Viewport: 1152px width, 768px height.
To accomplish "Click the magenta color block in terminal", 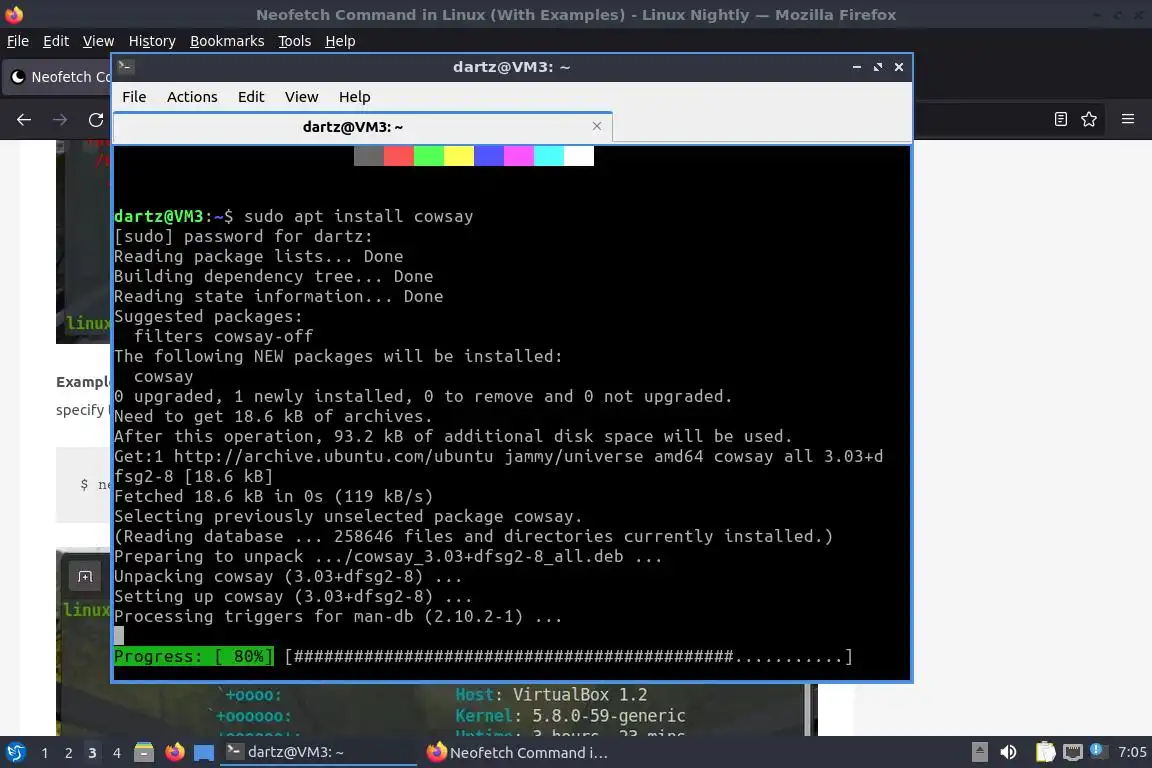I will [x=519, y=156].
